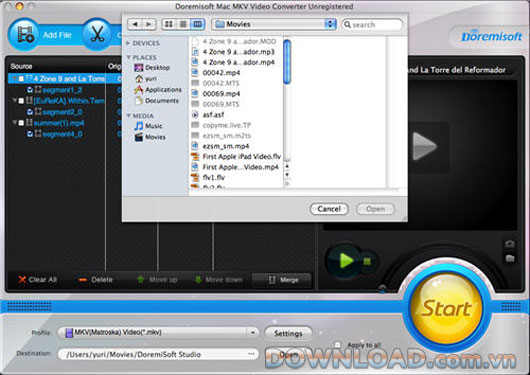Screen dimensions: 530x375
Task: Open the Profile MKV dropdown
Action: (158, 332)
